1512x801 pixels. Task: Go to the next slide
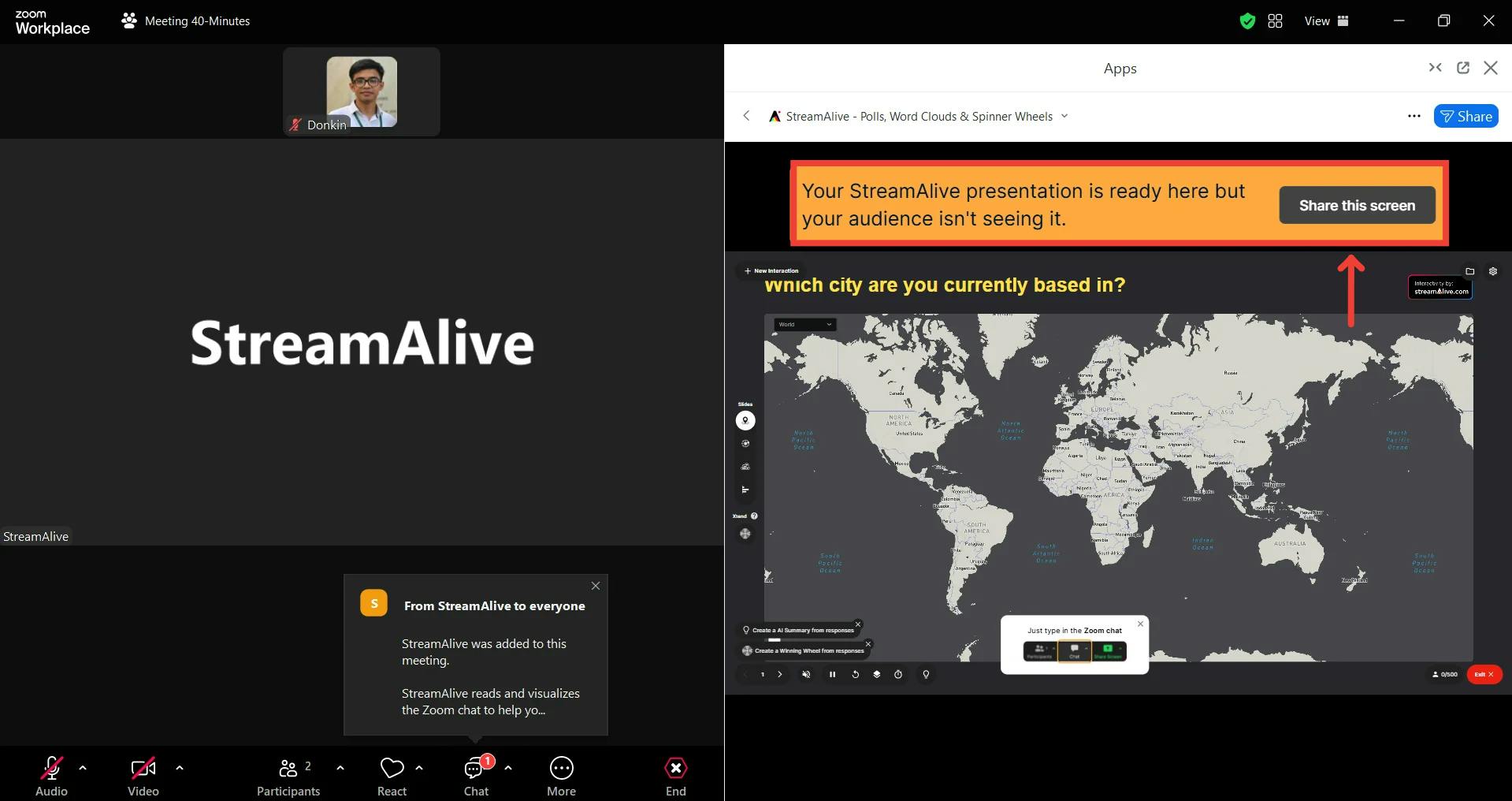click(780, 675)
